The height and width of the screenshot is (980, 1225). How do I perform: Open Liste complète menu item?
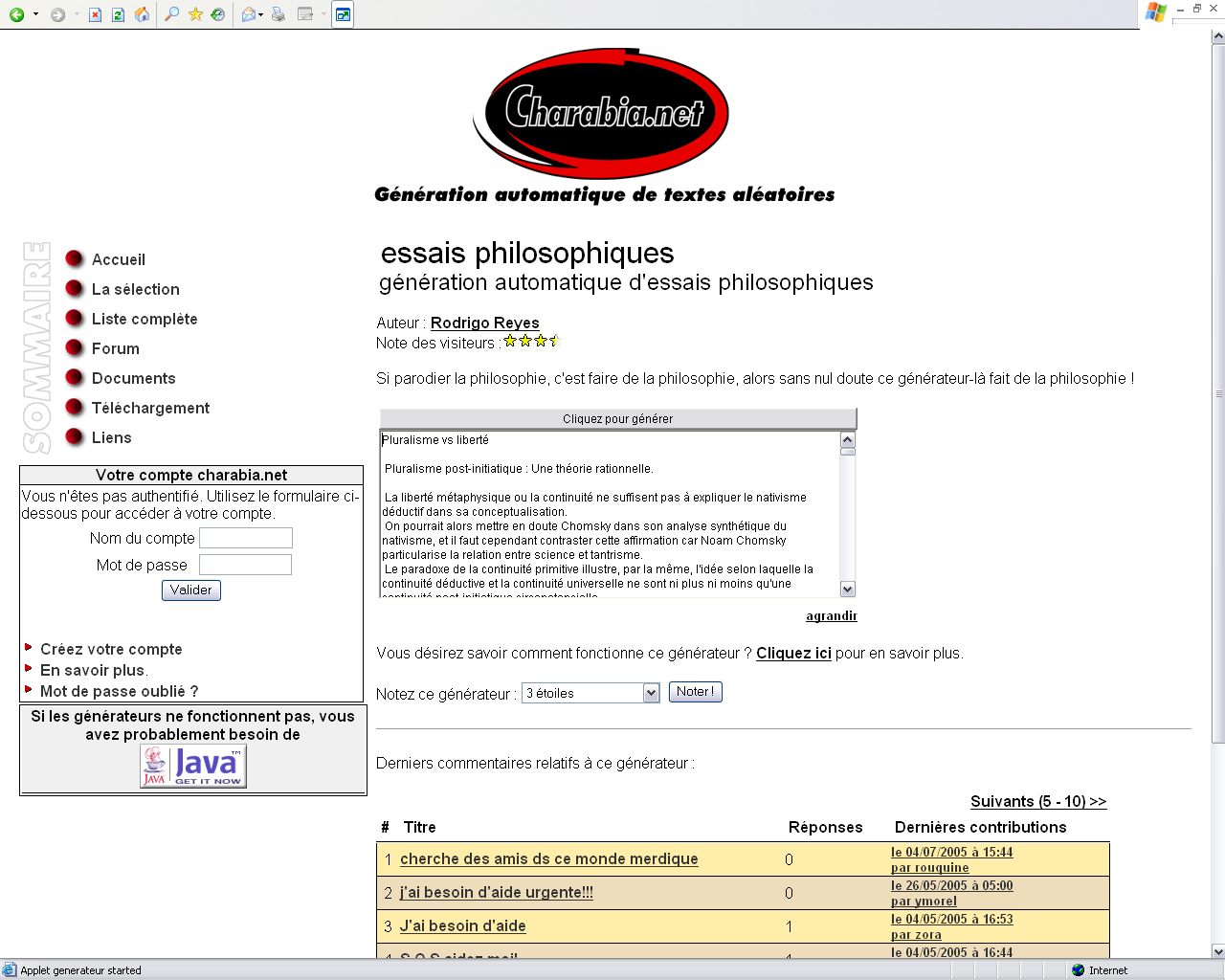[x=145, y=319]
